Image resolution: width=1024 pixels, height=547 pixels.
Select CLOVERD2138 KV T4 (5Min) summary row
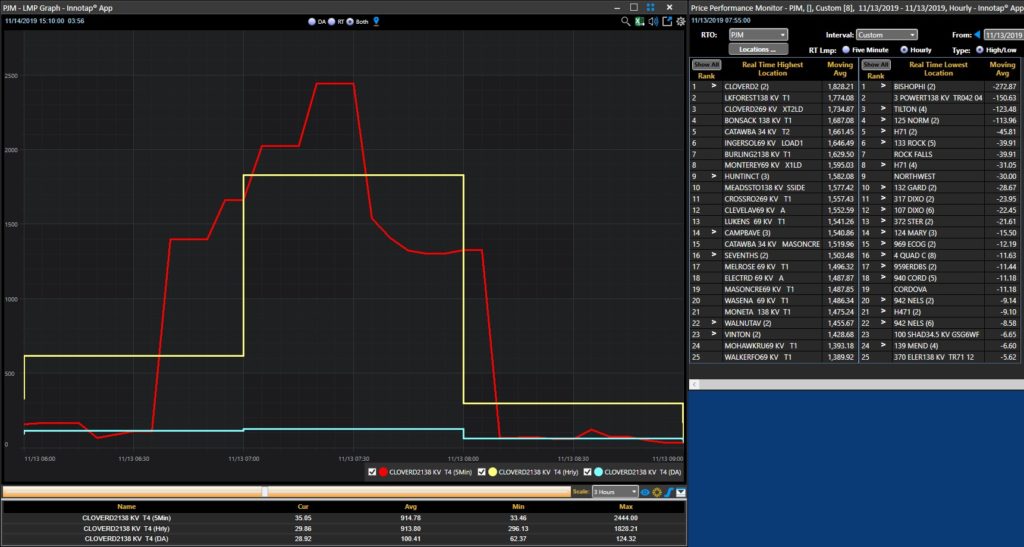tap(344, 518)
